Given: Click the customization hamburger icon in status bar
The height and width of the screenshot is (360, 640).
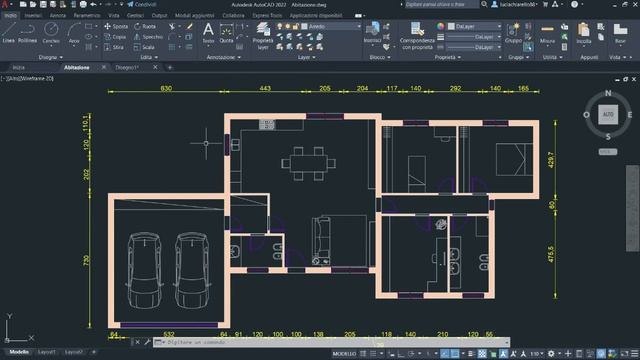Looking at the screenshot, I should click(x=635, y=354).
